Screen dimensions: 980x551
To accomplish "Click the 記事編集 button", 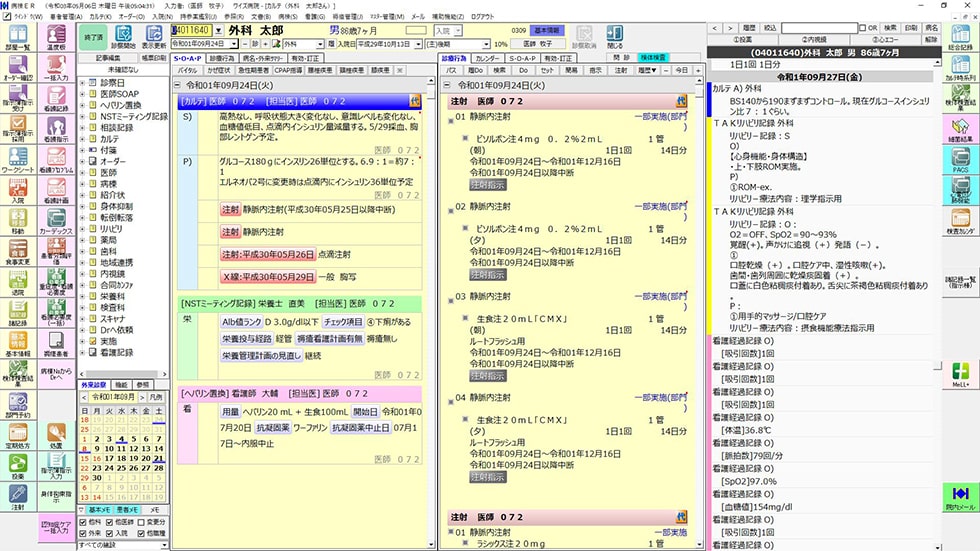I will click(x=108, y=58).
